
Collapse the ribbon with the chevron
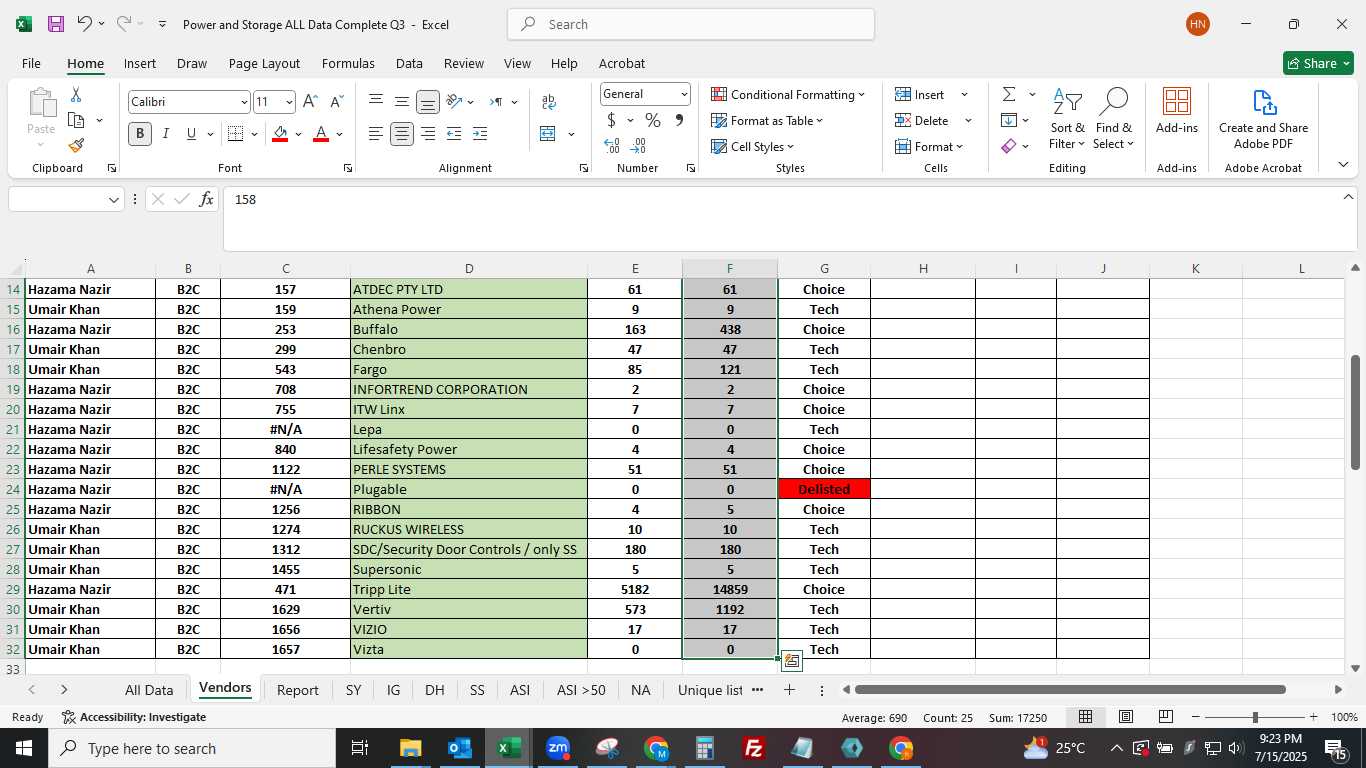point(1343,164)
